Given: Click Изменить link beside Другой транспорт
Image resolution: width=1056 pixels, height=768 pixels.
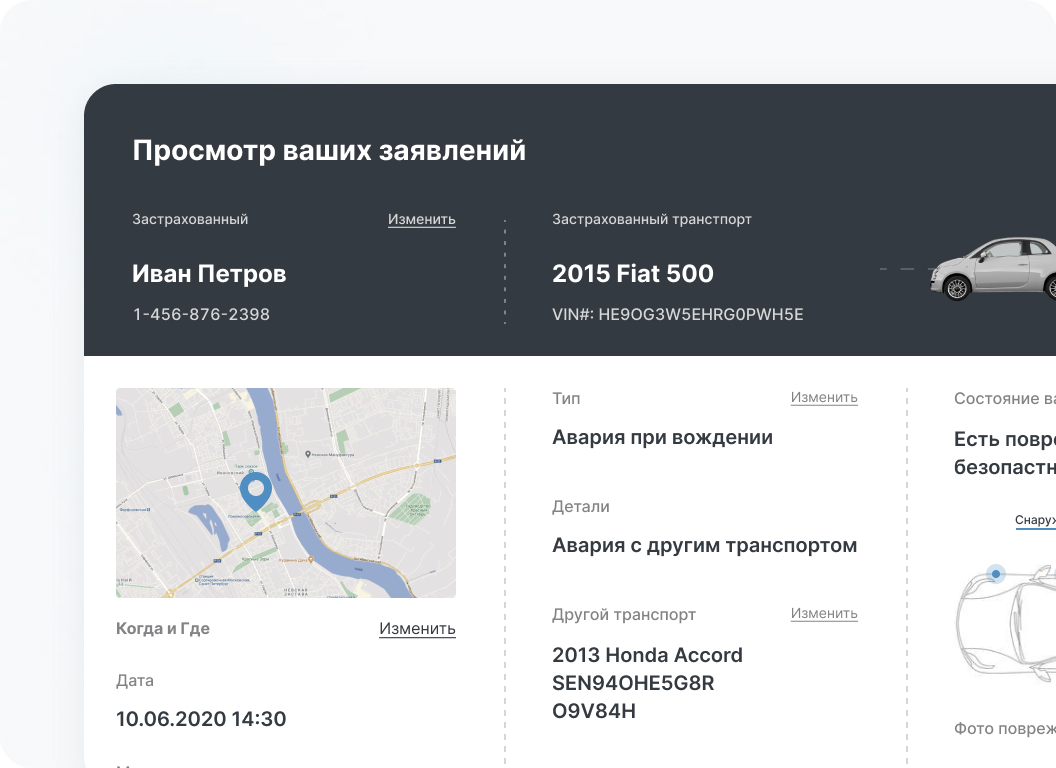Looking at the screenshot, I should (824, 613).
